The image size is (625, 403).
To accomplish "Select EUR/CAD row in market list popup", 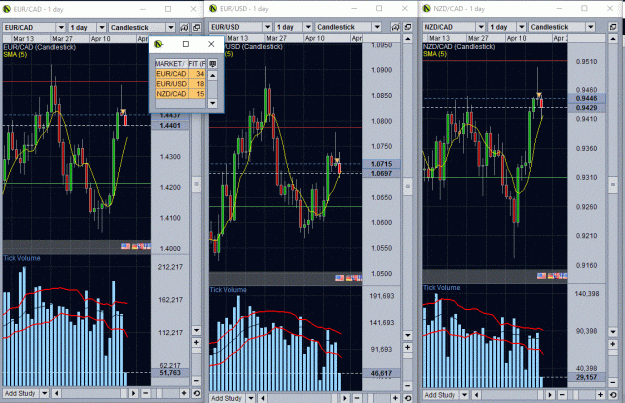I will coord(180,74).
